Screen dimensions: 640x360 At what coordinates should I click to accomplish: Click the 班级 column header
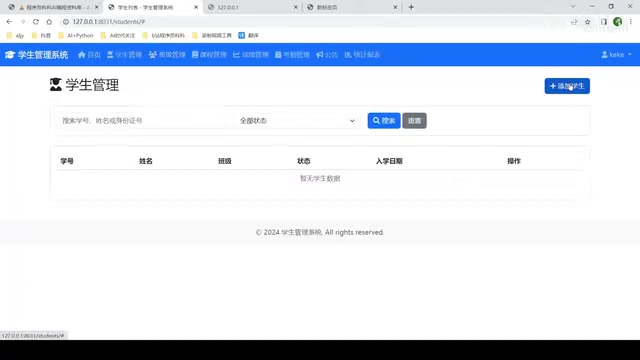[x=225, y=161]
